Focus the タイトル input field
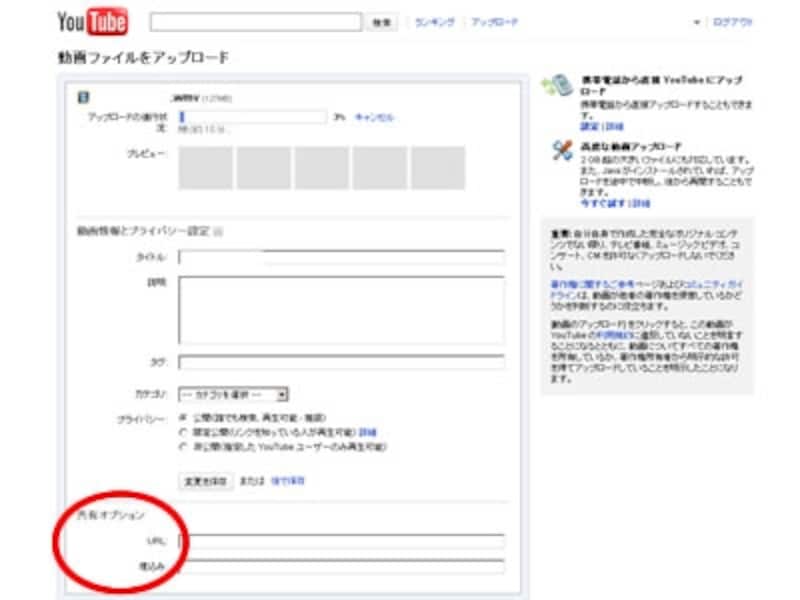The width and height of the screenshot is (800, 600). point(341,257)
